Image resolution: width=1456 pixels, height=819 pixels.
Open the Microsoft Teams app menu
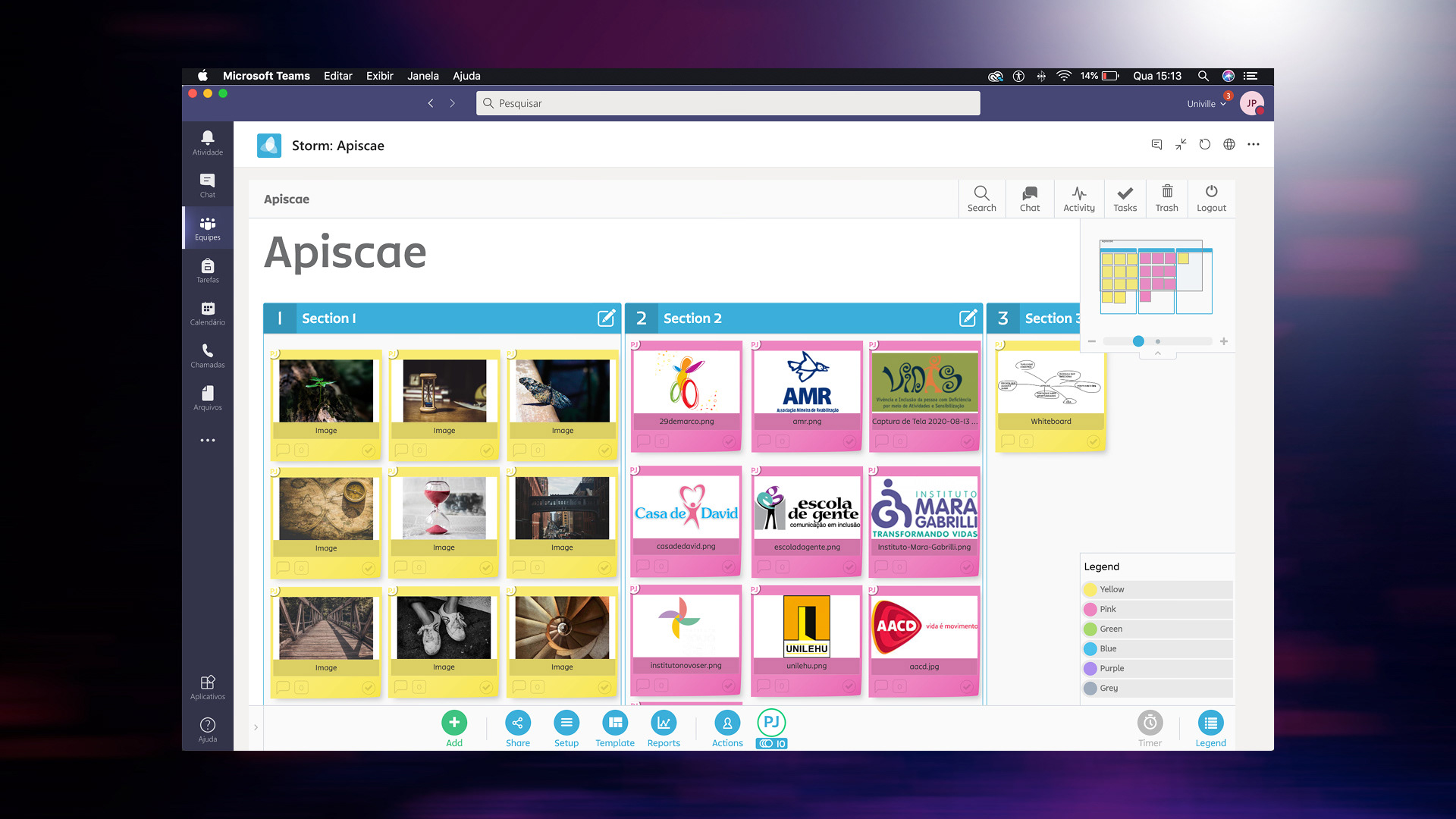[266, 76]
